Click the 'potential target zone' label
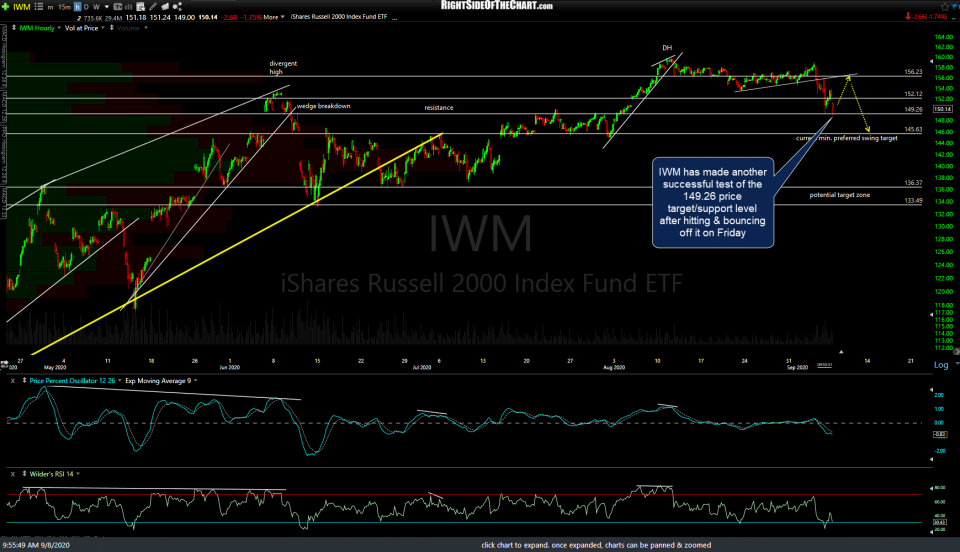 (x=839, y=195)
